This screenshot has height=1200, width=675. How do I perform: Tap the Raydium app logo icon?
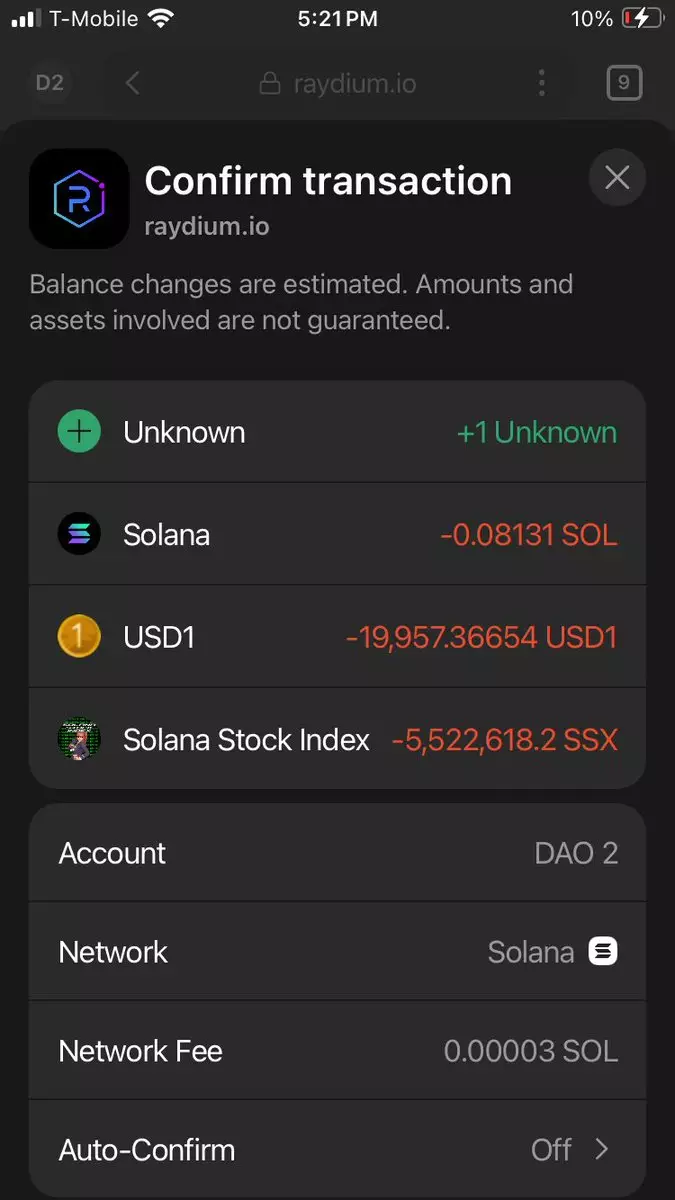click(x=79, y=198)
